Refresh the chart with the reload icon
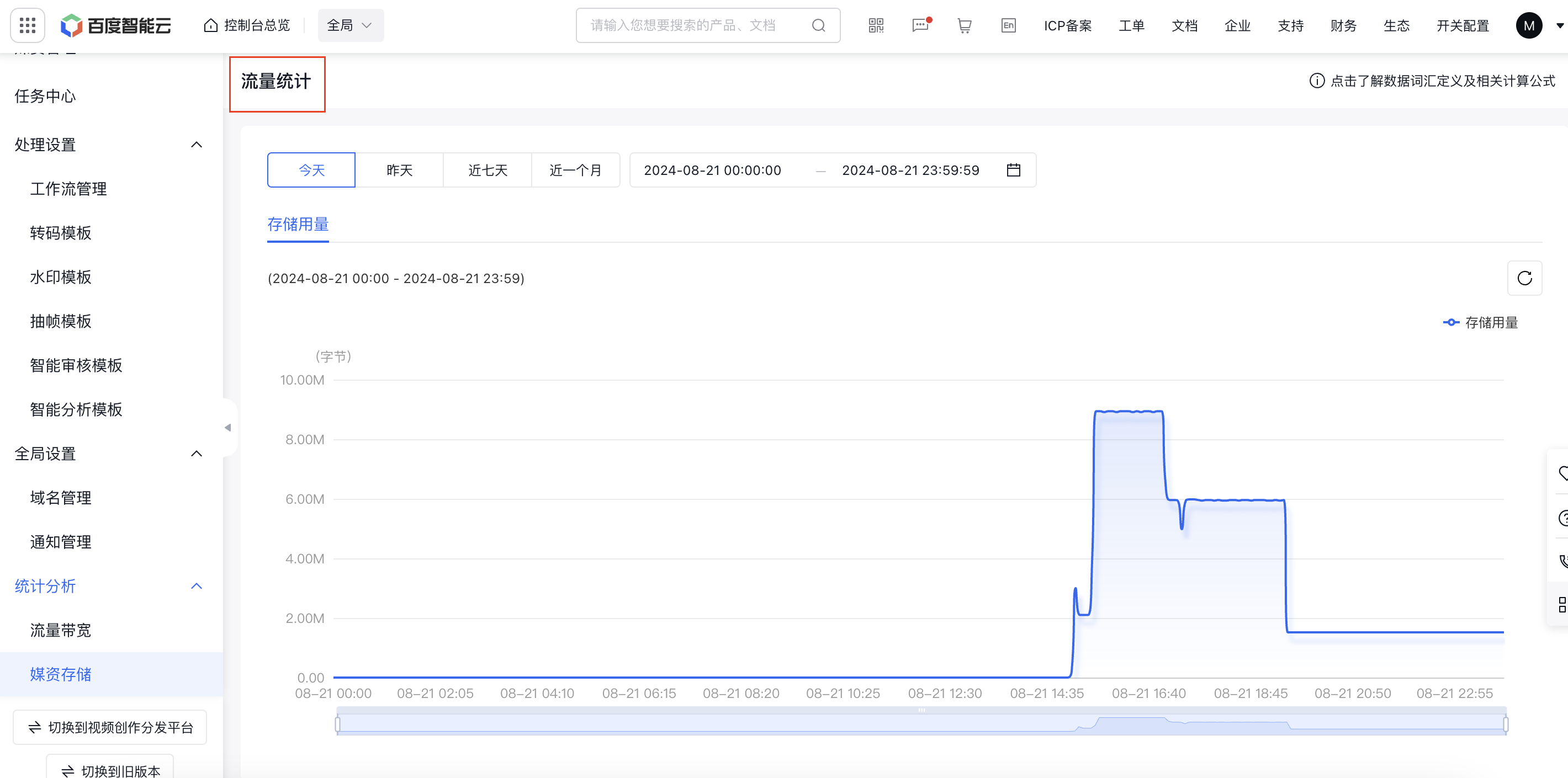Viewport: 1568px width, 778px height. tap(1524, 279)
